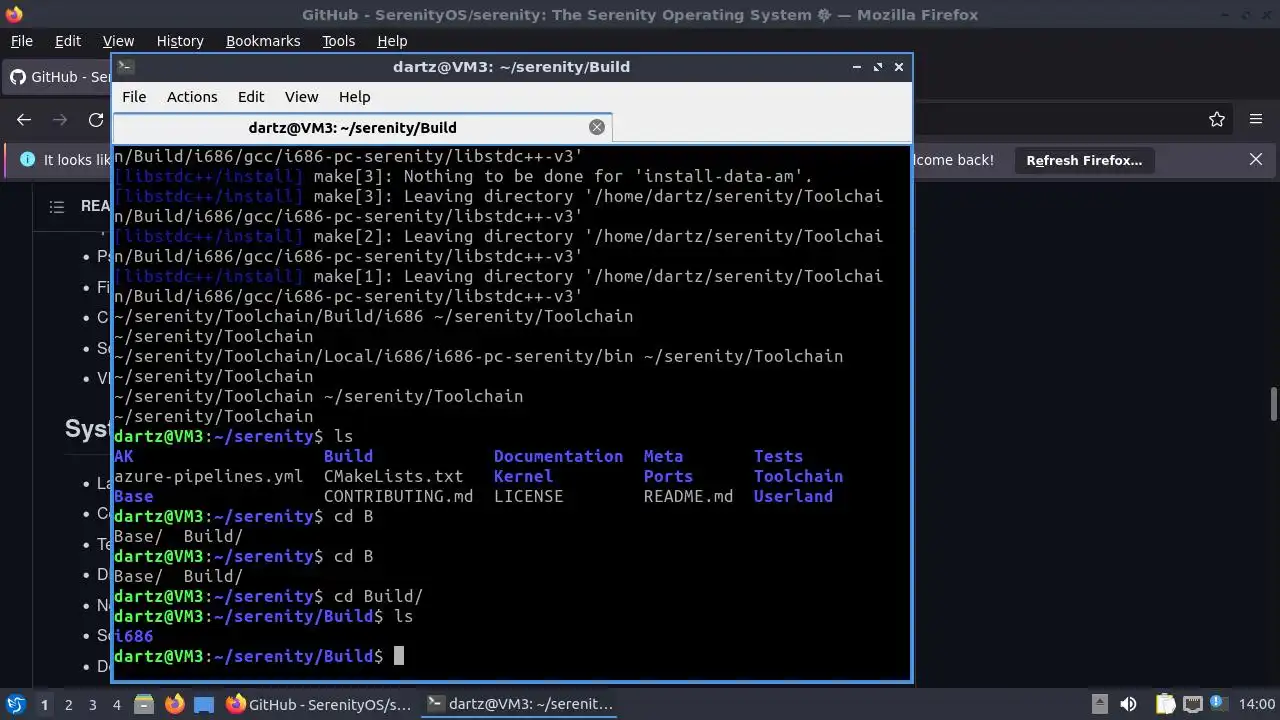
Task: Switch to workspace 4 in the pager
Action: click(116, 704)
